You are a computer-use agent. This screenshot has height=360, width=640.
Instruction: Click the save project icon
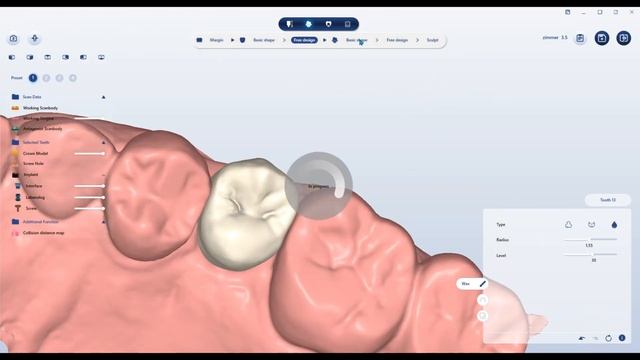(x=602, y=38)
